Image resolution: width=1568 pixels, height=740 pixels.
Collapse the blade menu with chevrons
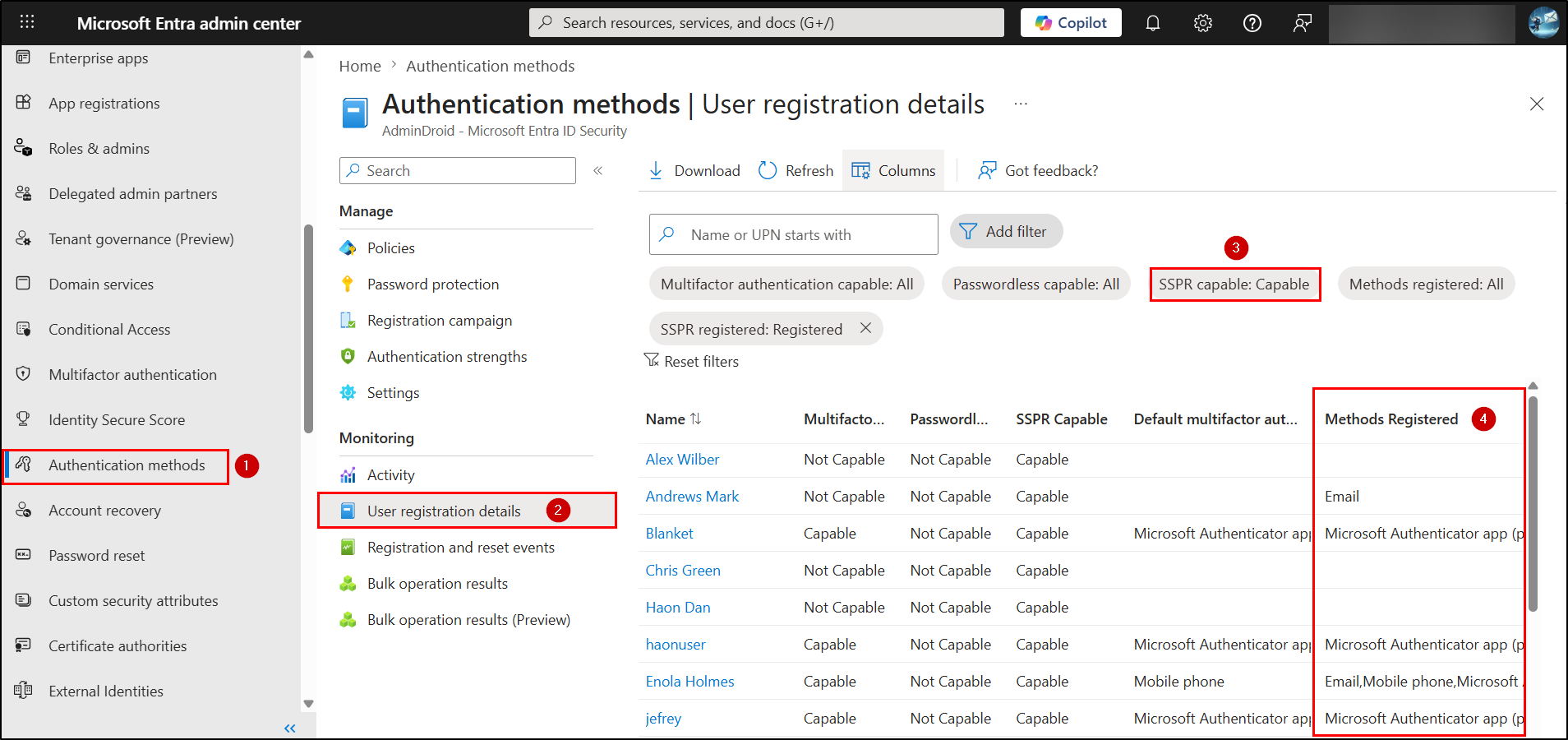pyautogui.click(x=598, y=171)
